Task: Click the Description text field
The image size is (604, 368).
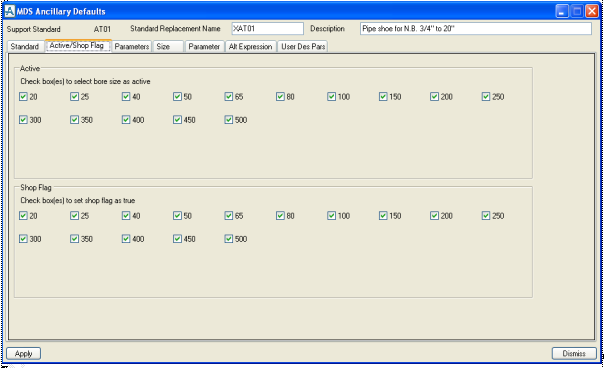Action: click(x=476, y=29)
